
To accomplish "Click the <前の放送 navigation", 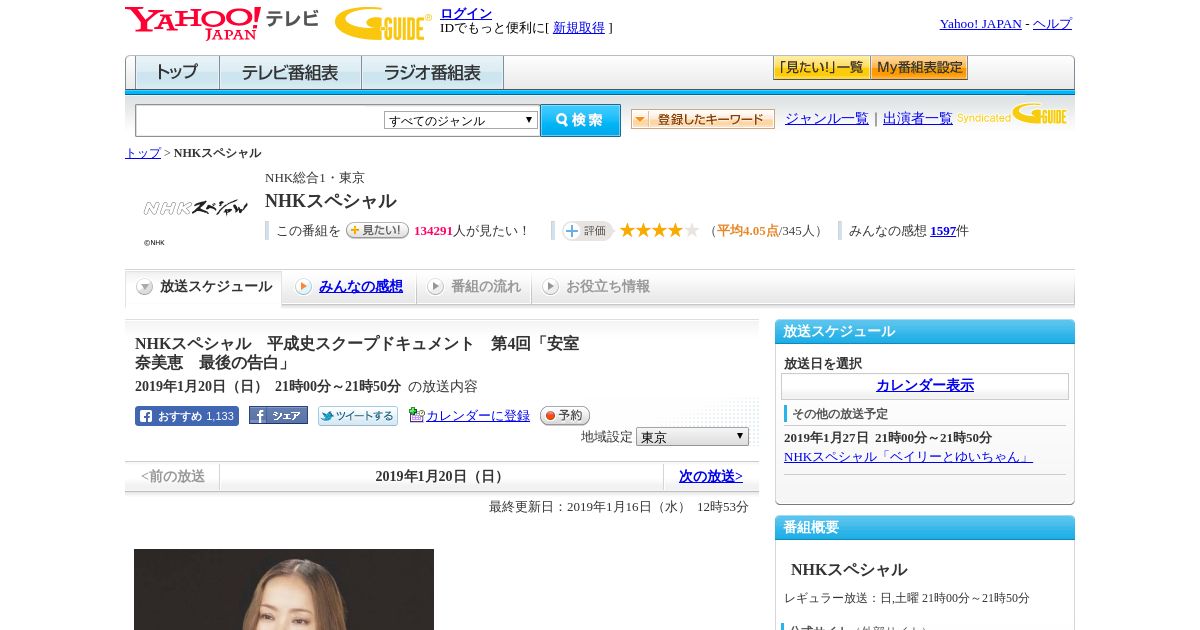I will [173, 477].
